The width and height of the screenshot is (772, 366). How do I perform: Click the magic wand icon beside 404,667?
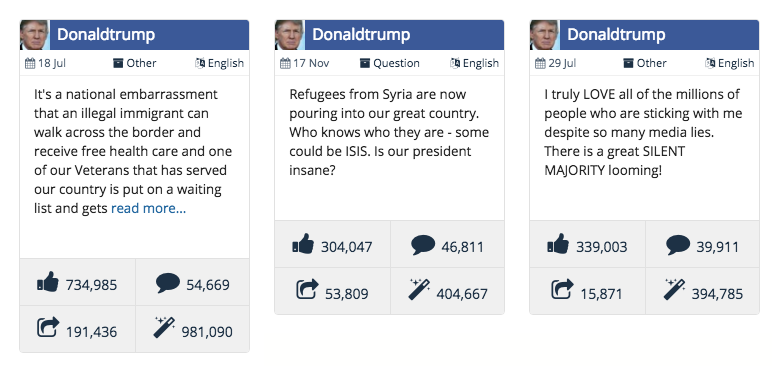[419, 289]
